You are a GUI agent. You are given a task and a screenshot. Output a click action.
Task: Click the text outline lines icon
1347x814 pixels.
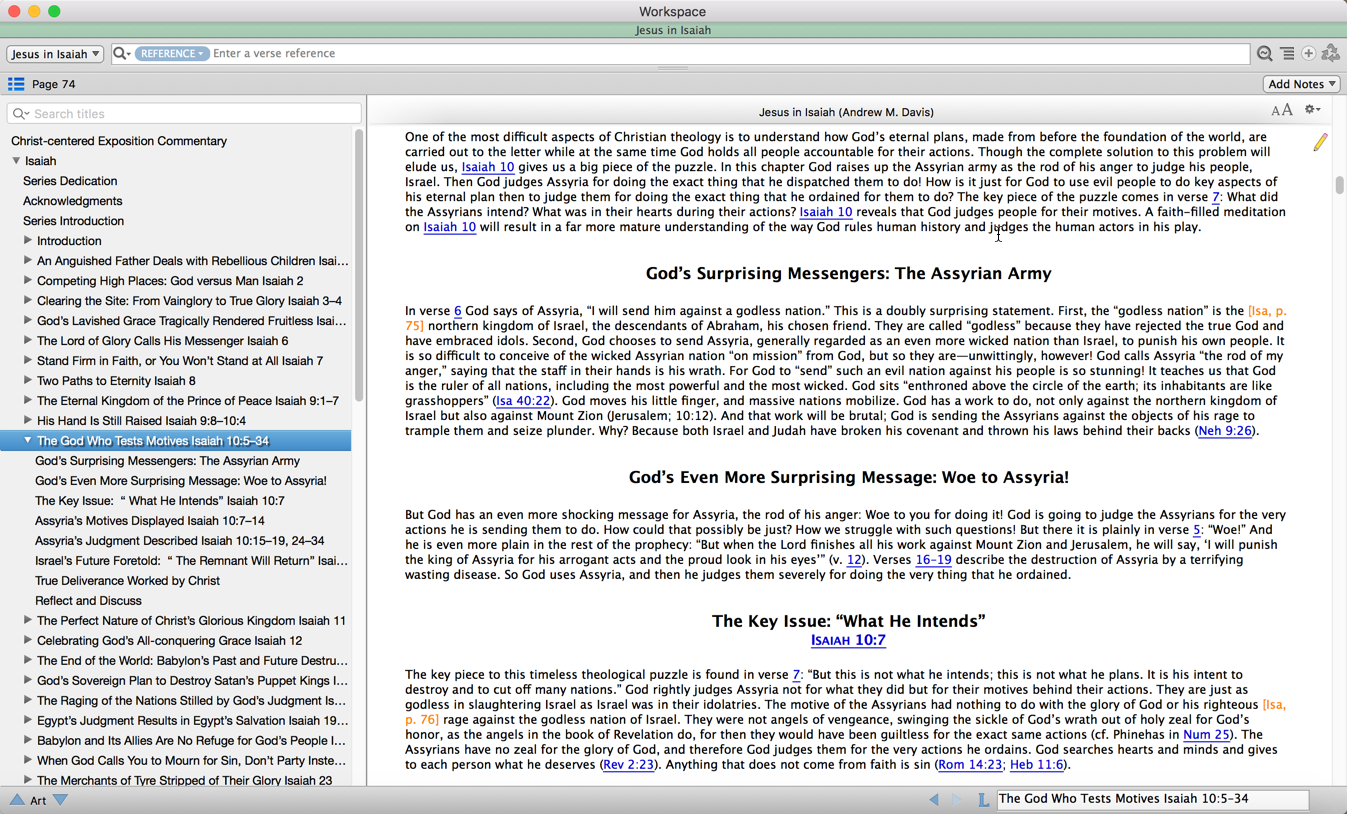[1287, 54]
